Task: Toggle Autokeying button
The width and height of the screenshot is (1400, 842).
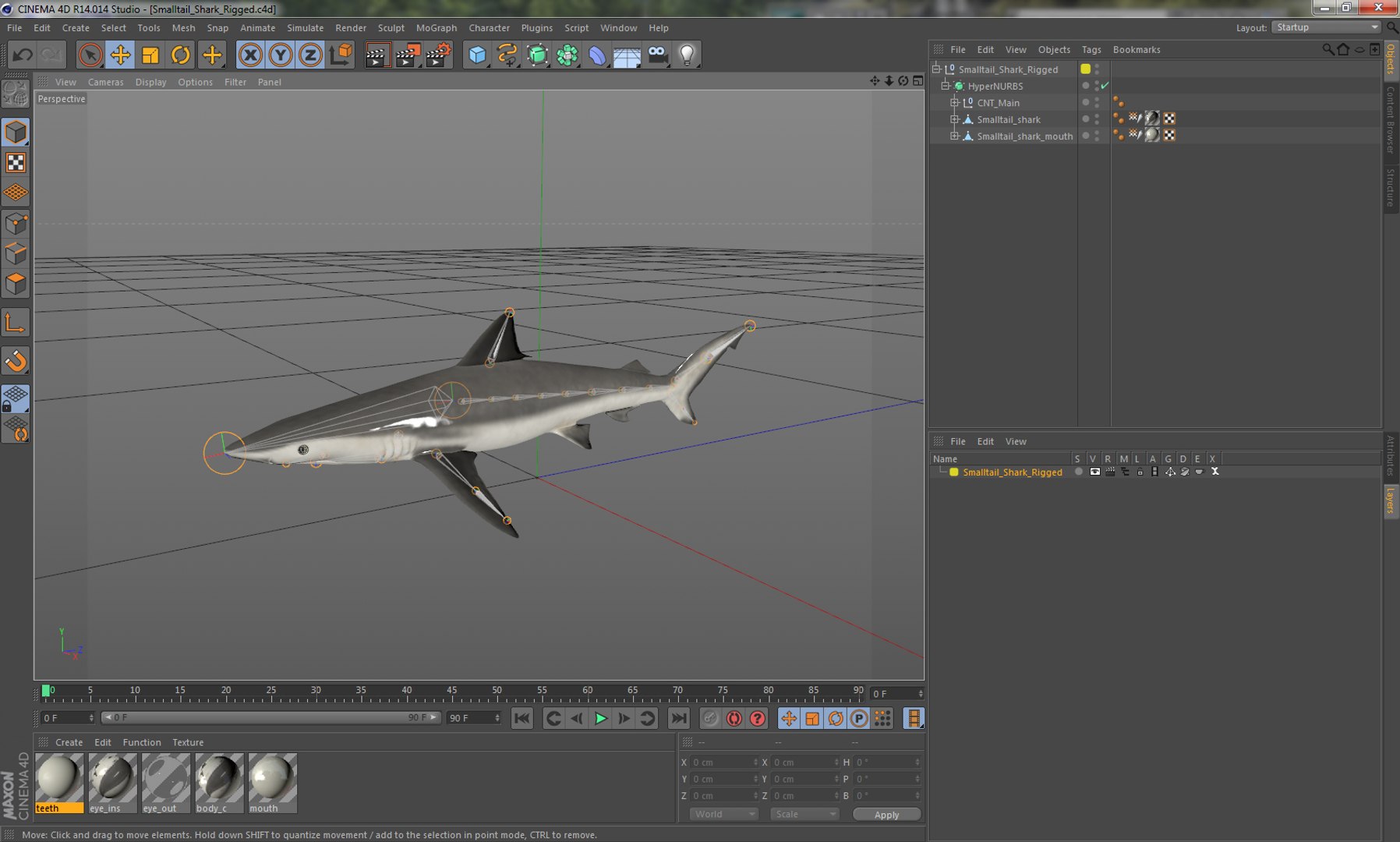Action: (x=734, y=719)
